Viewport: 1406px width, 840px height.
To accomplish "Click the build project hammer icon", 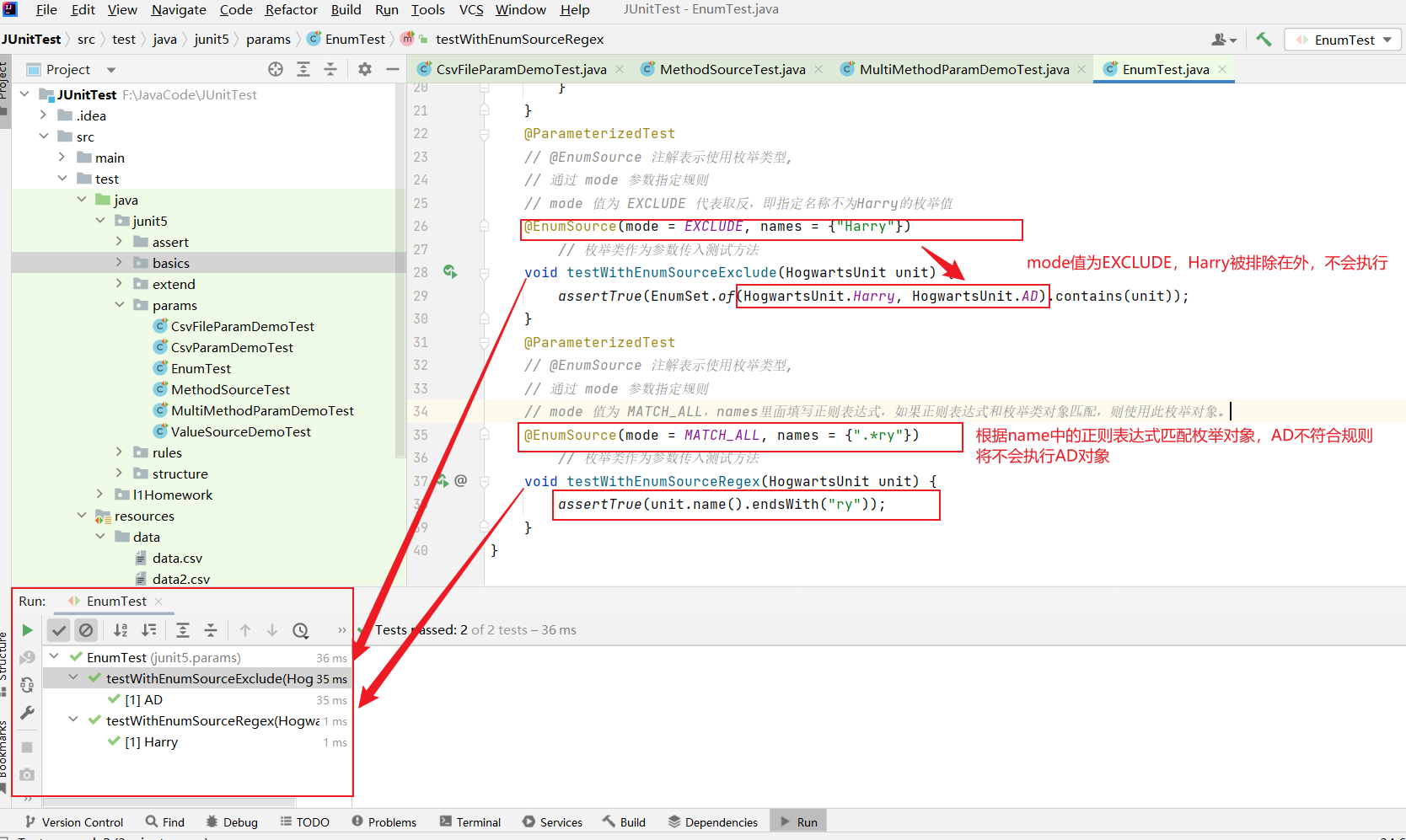I will (x=1264, y=40).
